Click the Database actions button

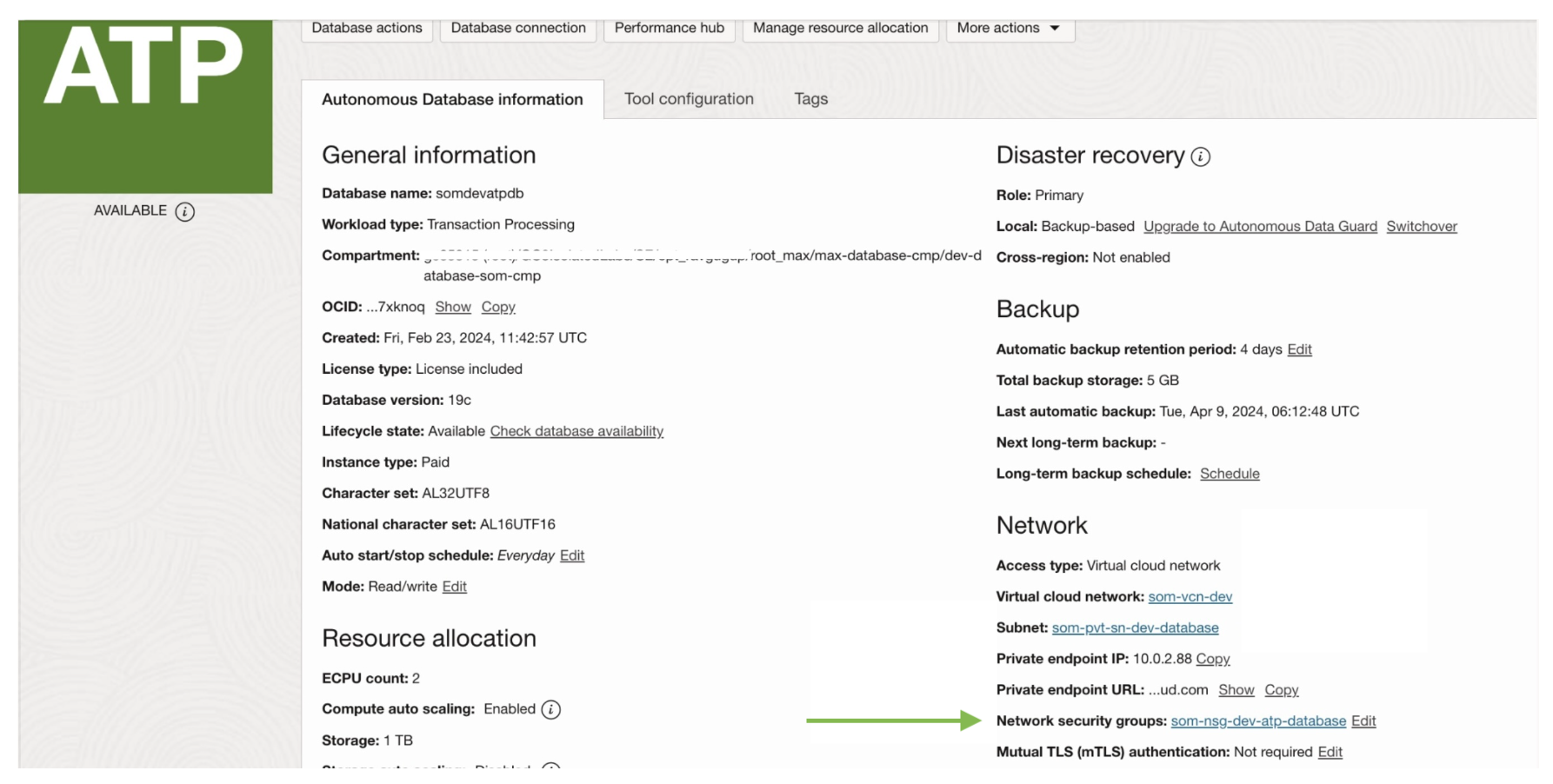tap(367, 28)
